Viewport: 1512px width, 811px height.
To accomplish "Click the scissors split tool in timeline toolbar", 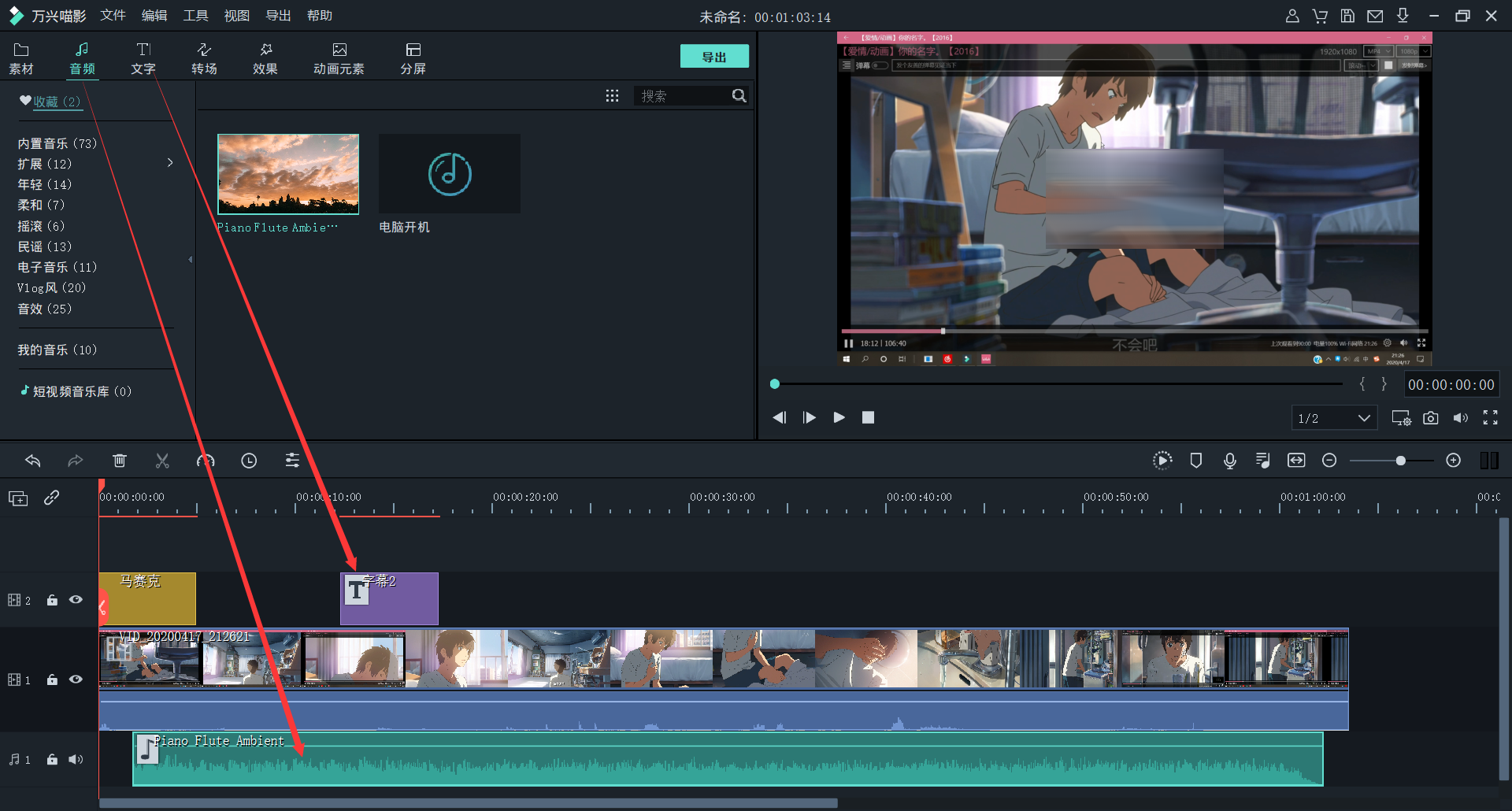I will coord(162,461).
